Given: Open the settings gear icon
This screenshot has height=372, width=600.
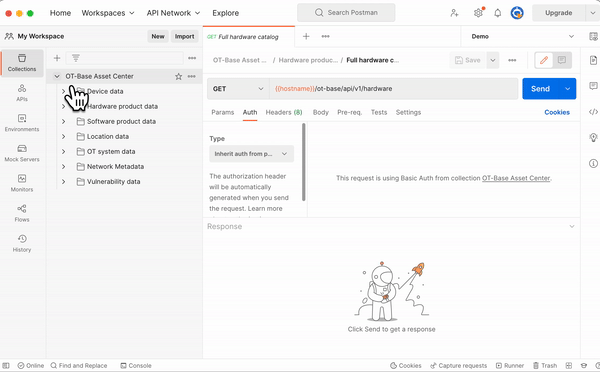Looking at the screenshot, I should pos(478,13).
